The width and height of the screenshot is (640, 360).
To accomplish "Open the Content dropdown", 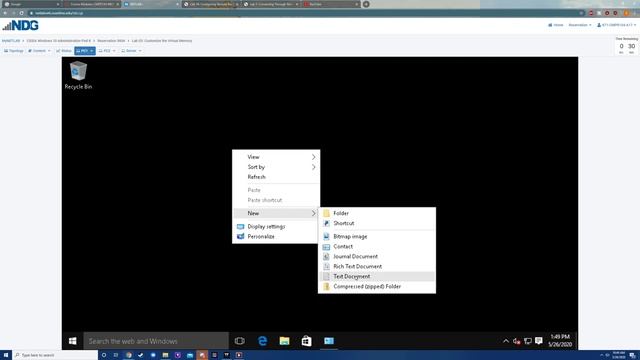I will point(39,51).
